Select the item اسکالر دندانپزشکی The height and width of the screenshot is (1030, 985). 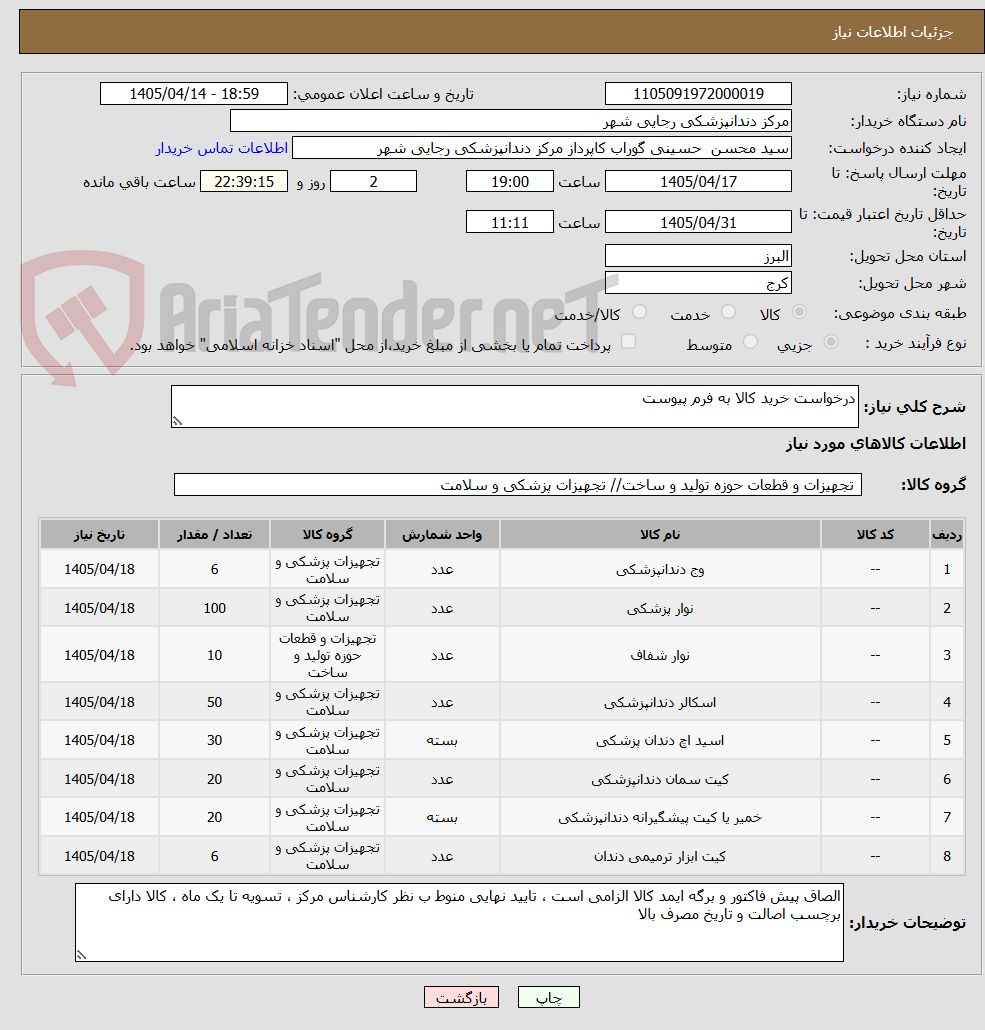tap(660, 702)
